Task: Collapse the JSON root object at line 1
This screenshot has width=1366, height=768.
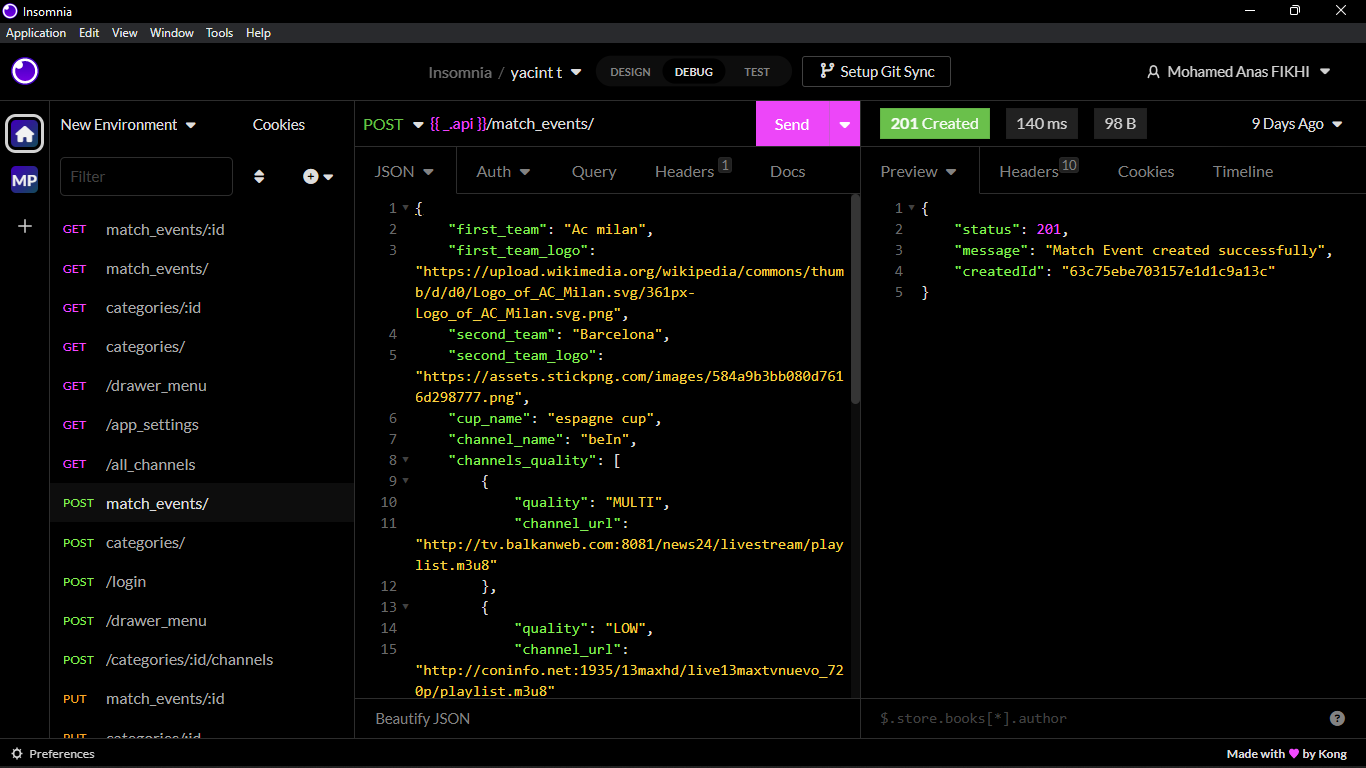Action: tap(405, 208)
